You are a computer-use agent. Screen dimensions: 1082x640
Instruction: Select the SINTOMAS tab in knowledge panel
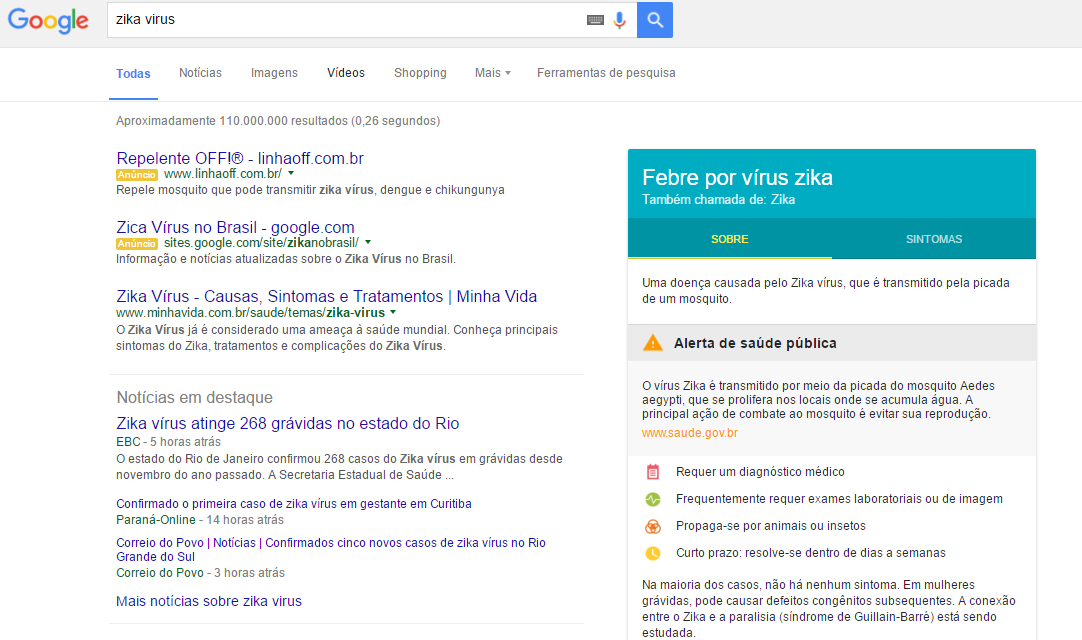(934, 239)
